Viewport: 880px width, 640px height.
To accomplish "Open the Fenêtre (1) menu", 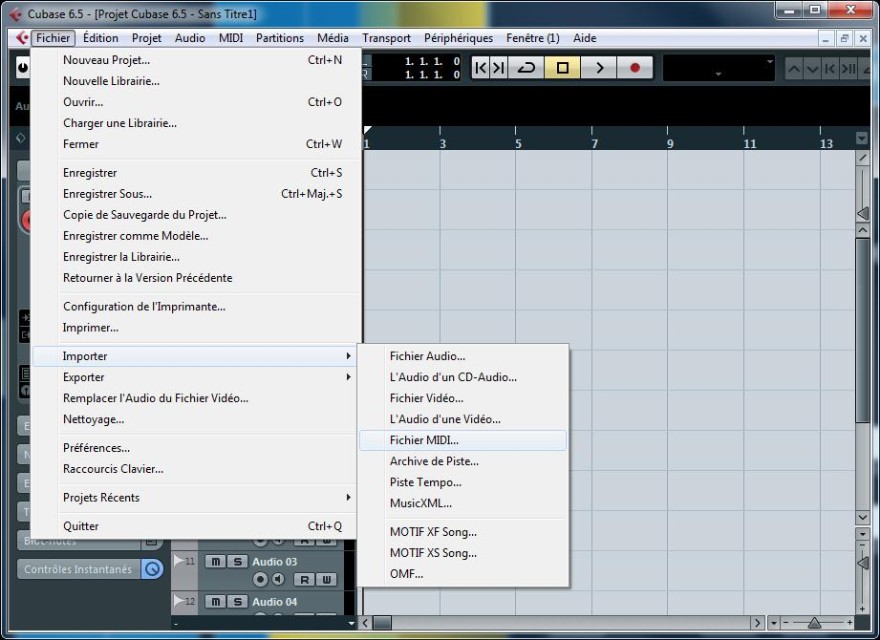I will click(533, 38).
